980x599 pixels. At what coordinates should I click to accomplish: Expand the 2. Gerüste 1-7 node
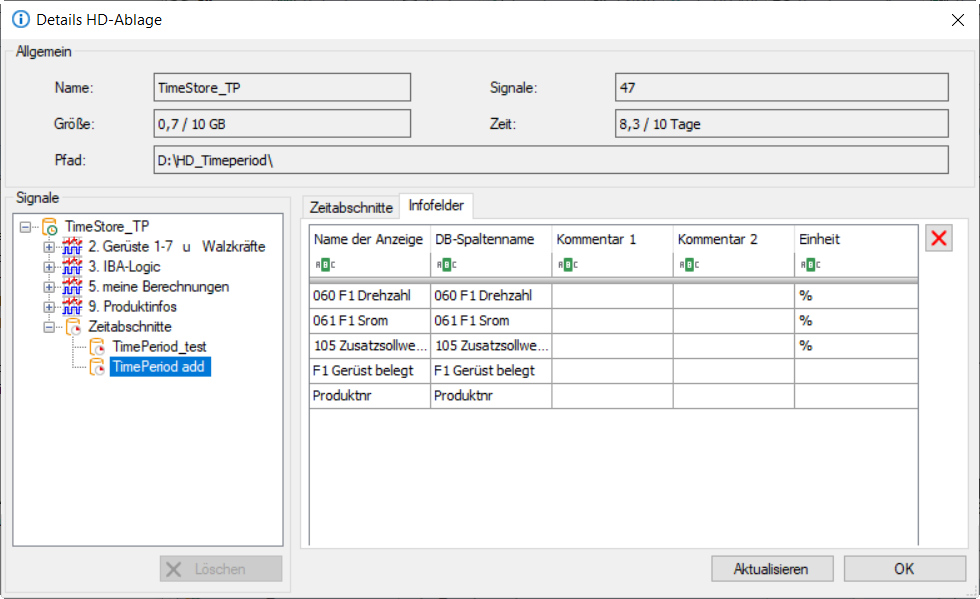(x=49, y=247)
